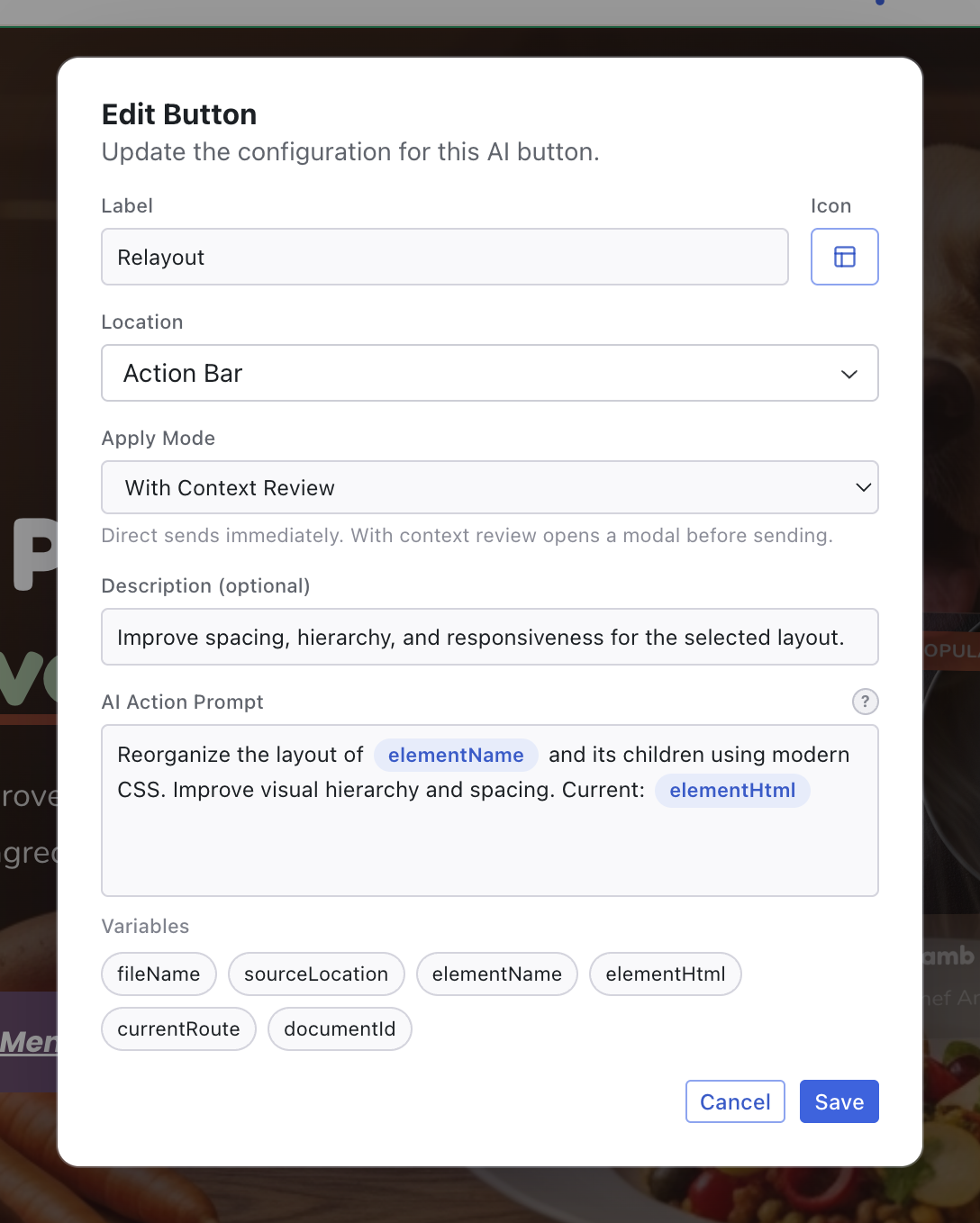Cancel the Edit Button dialog
This screenshot has height=1223, width=980.
735,1101
